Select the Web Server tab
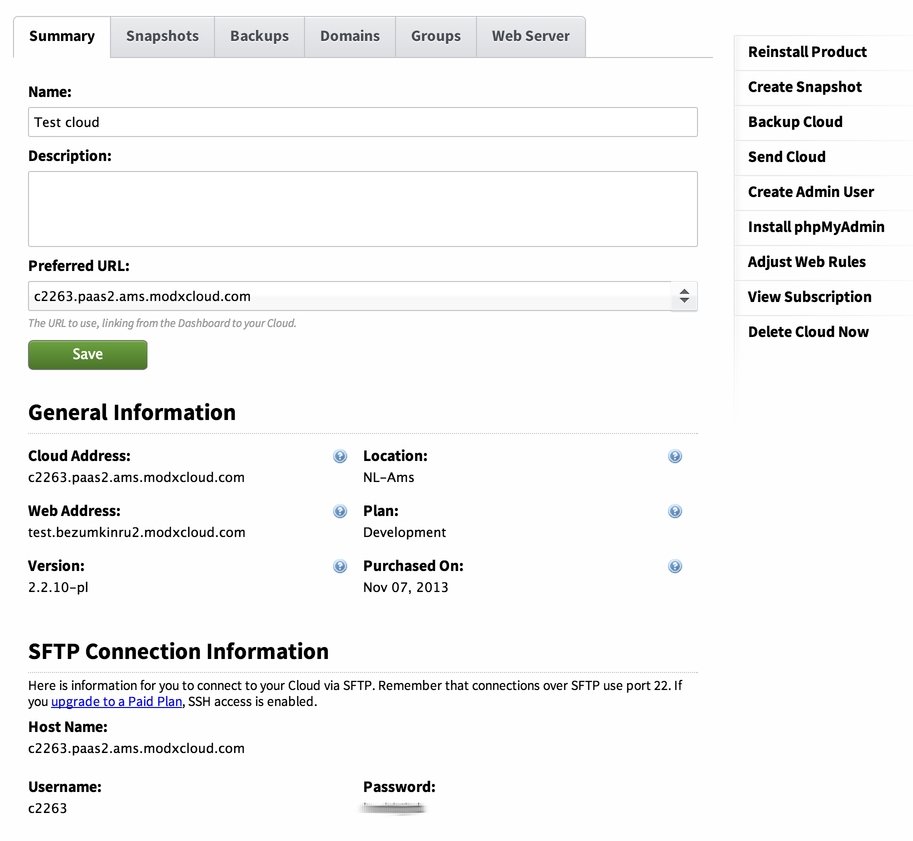Viewport: 913px width, 841px height. tap(530, 36)
